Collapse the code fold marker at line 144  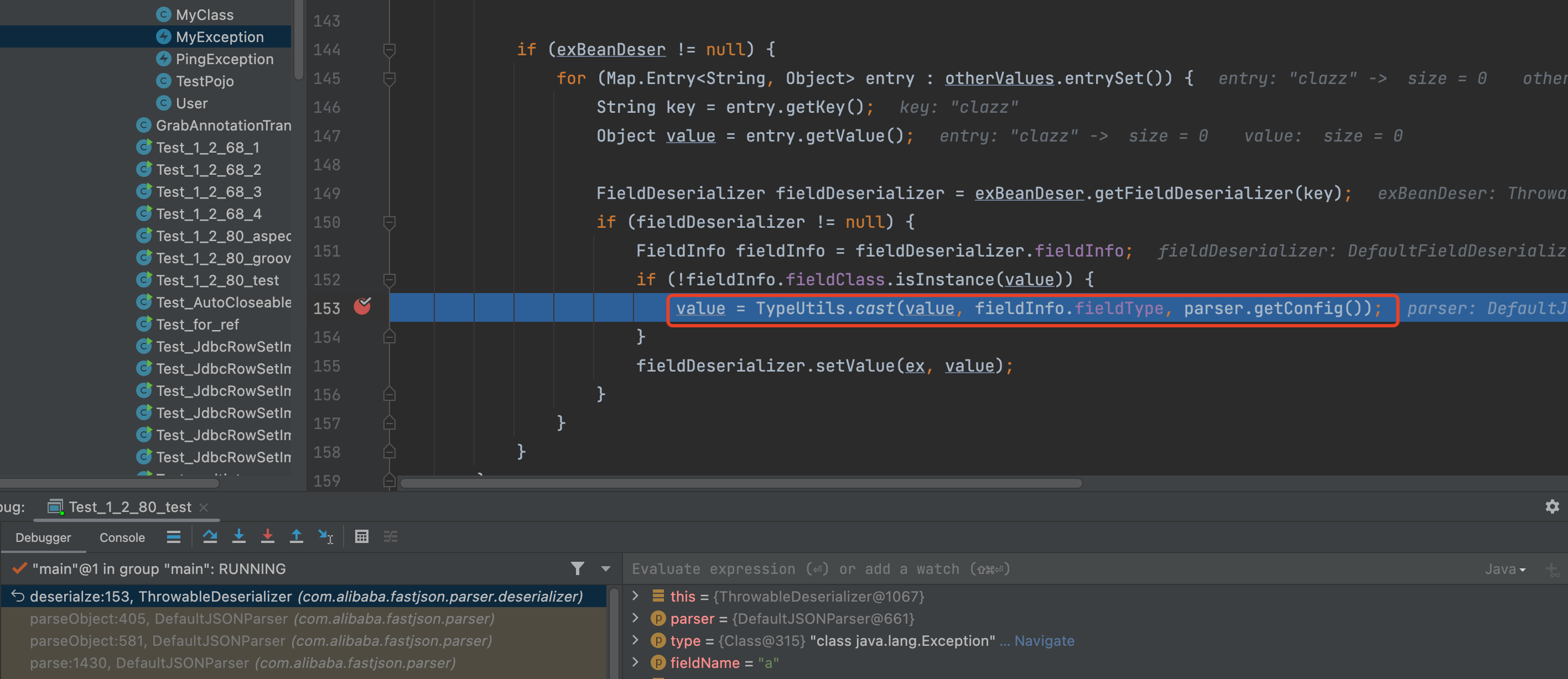point(390,50)
